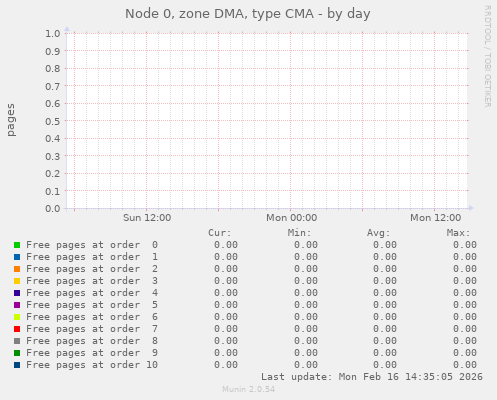Click the 1.0 y-axis value

(53, 33)
